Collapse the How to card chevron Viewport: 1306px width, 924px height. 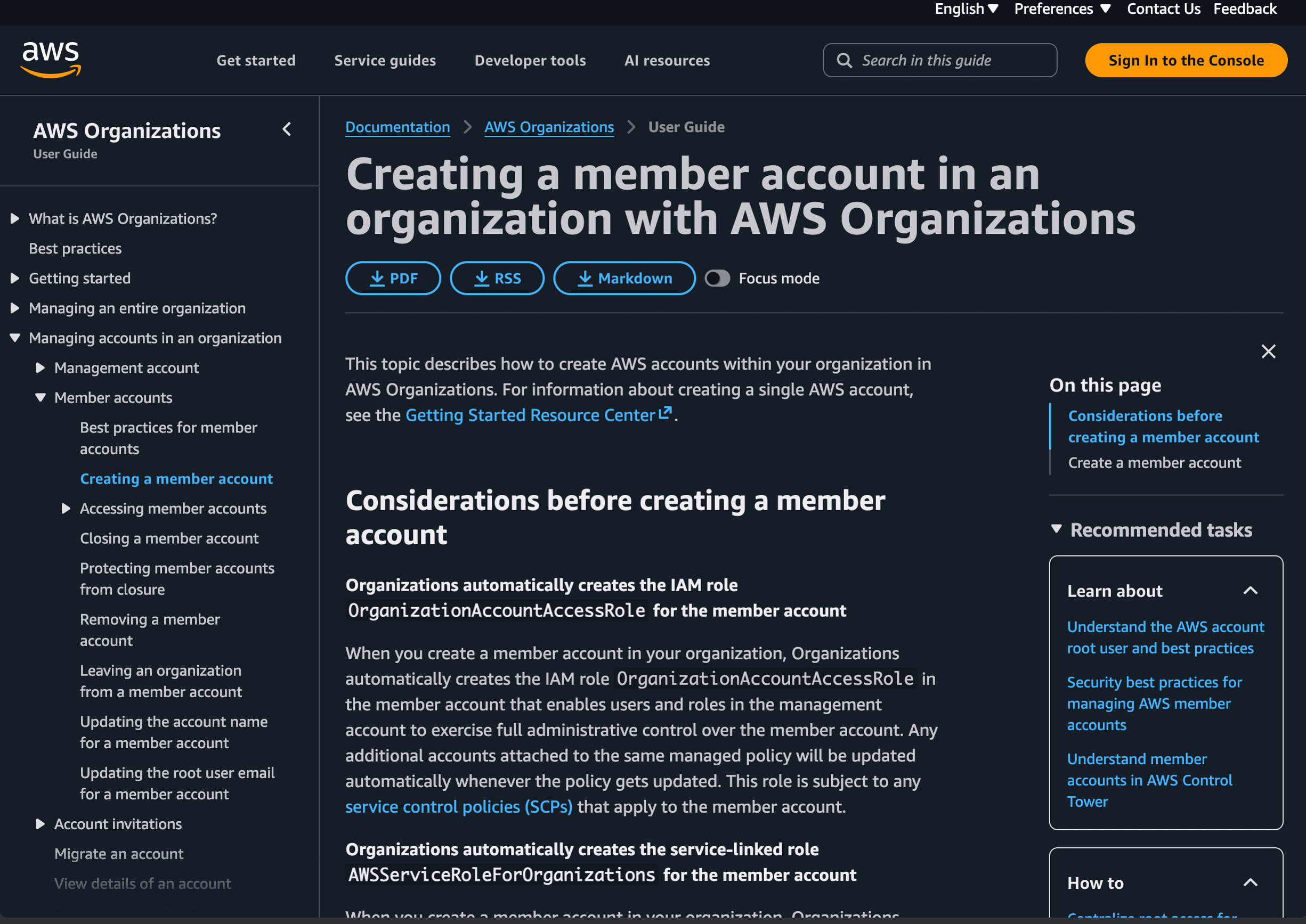(x=1250, y=883)
